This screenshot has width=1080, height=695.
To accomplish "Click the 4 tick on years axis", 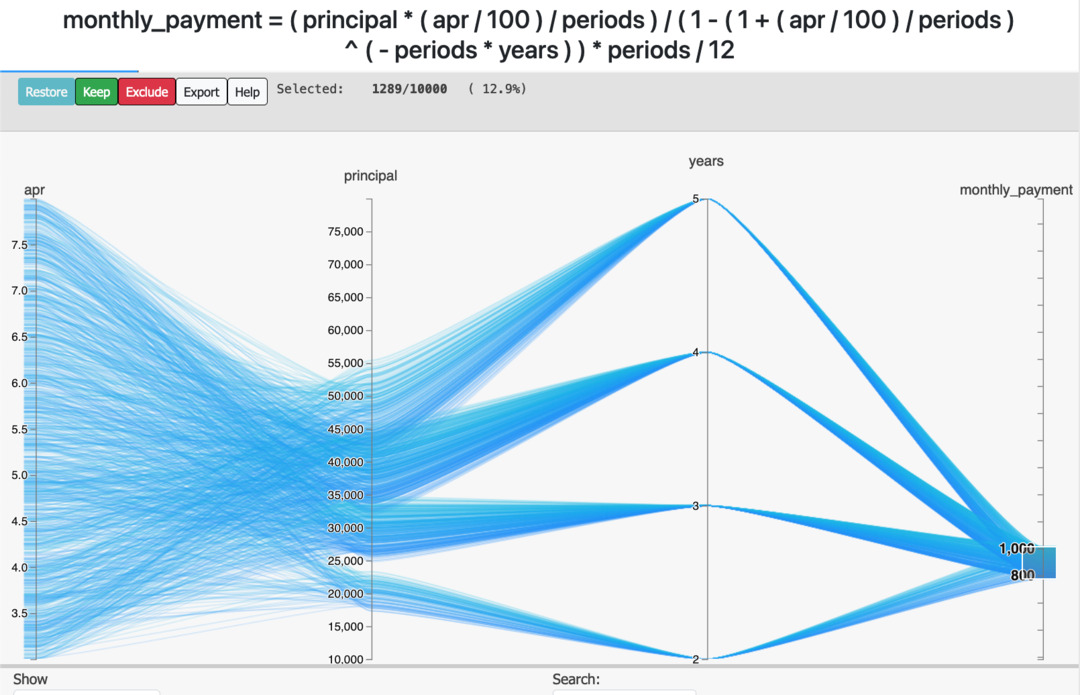I will pyautogui.click(x=696, y=353).
